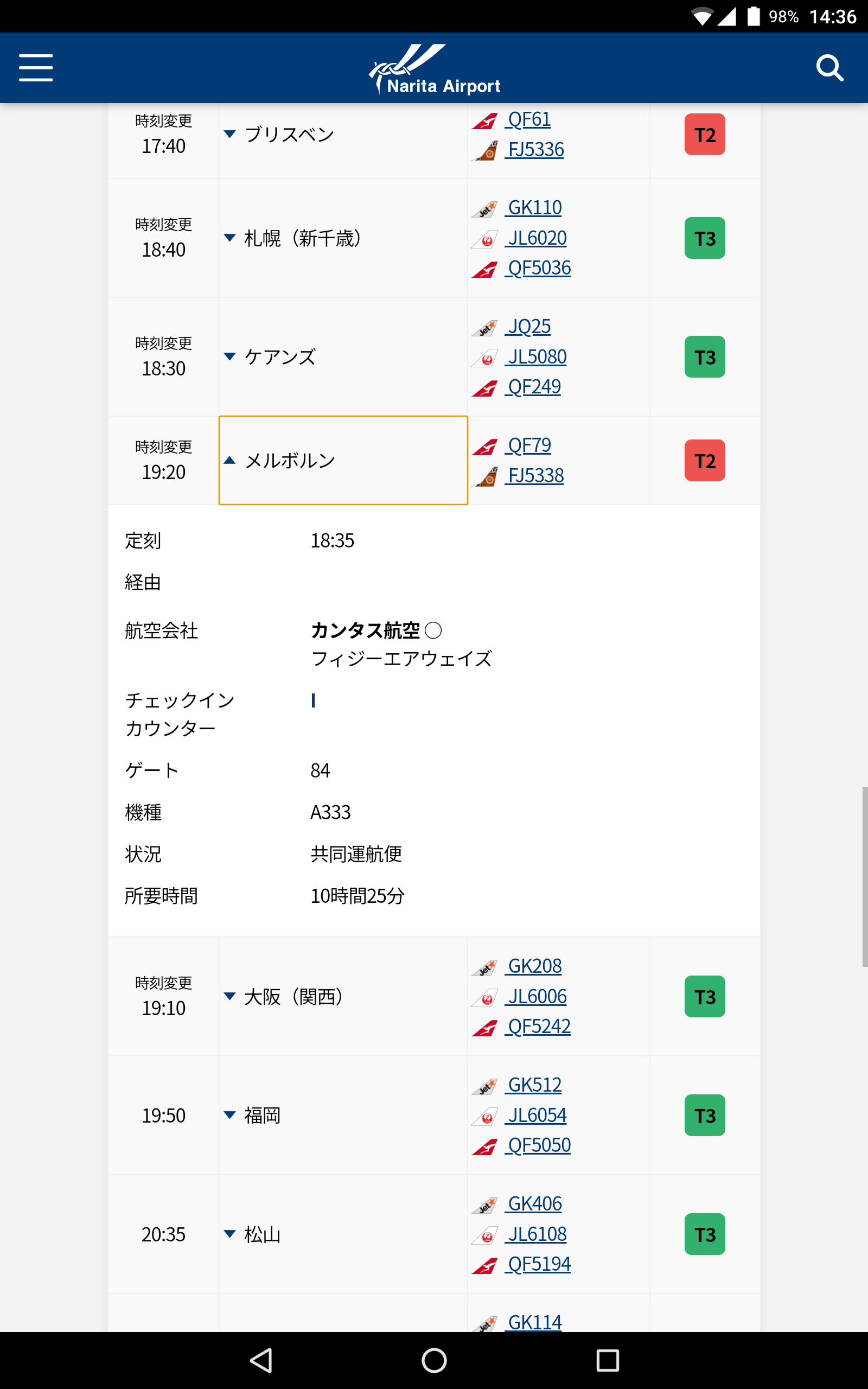Viewport: 868px width, 1389px height.
Task: Open flight FJ5338 link
Action: [535, 476]
